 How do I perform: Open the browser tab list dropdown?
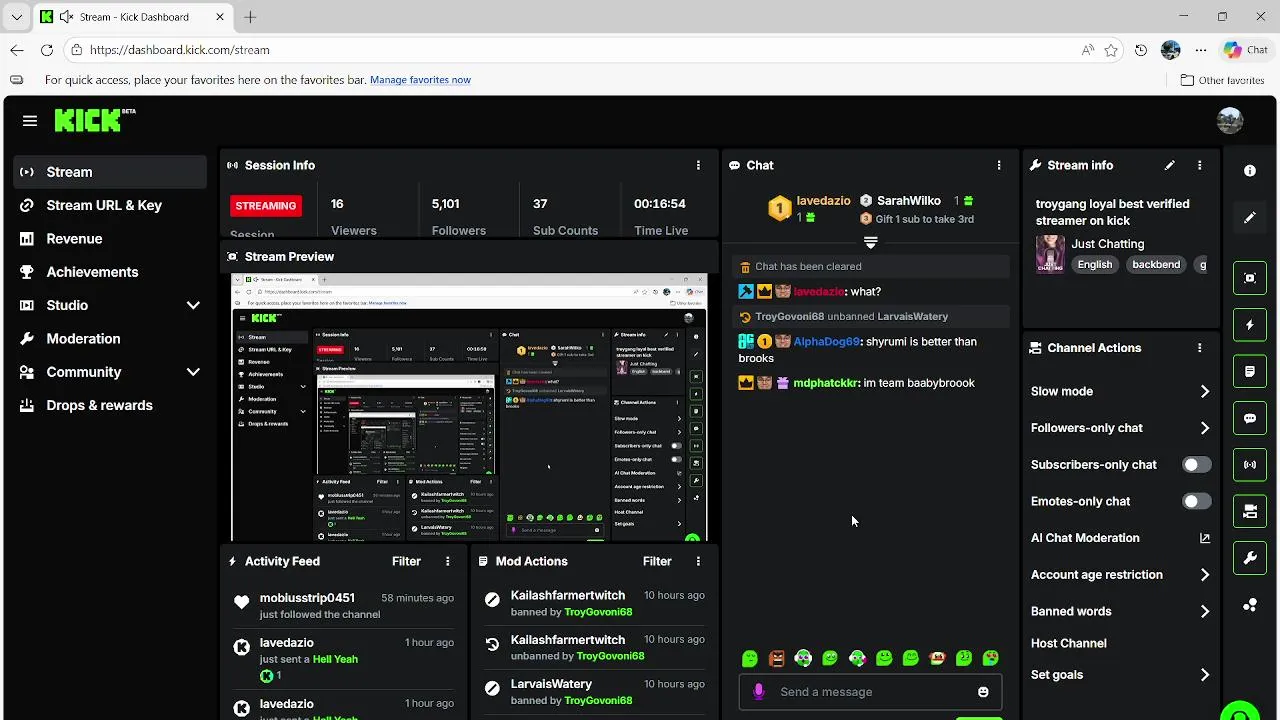tap(16, 17)
